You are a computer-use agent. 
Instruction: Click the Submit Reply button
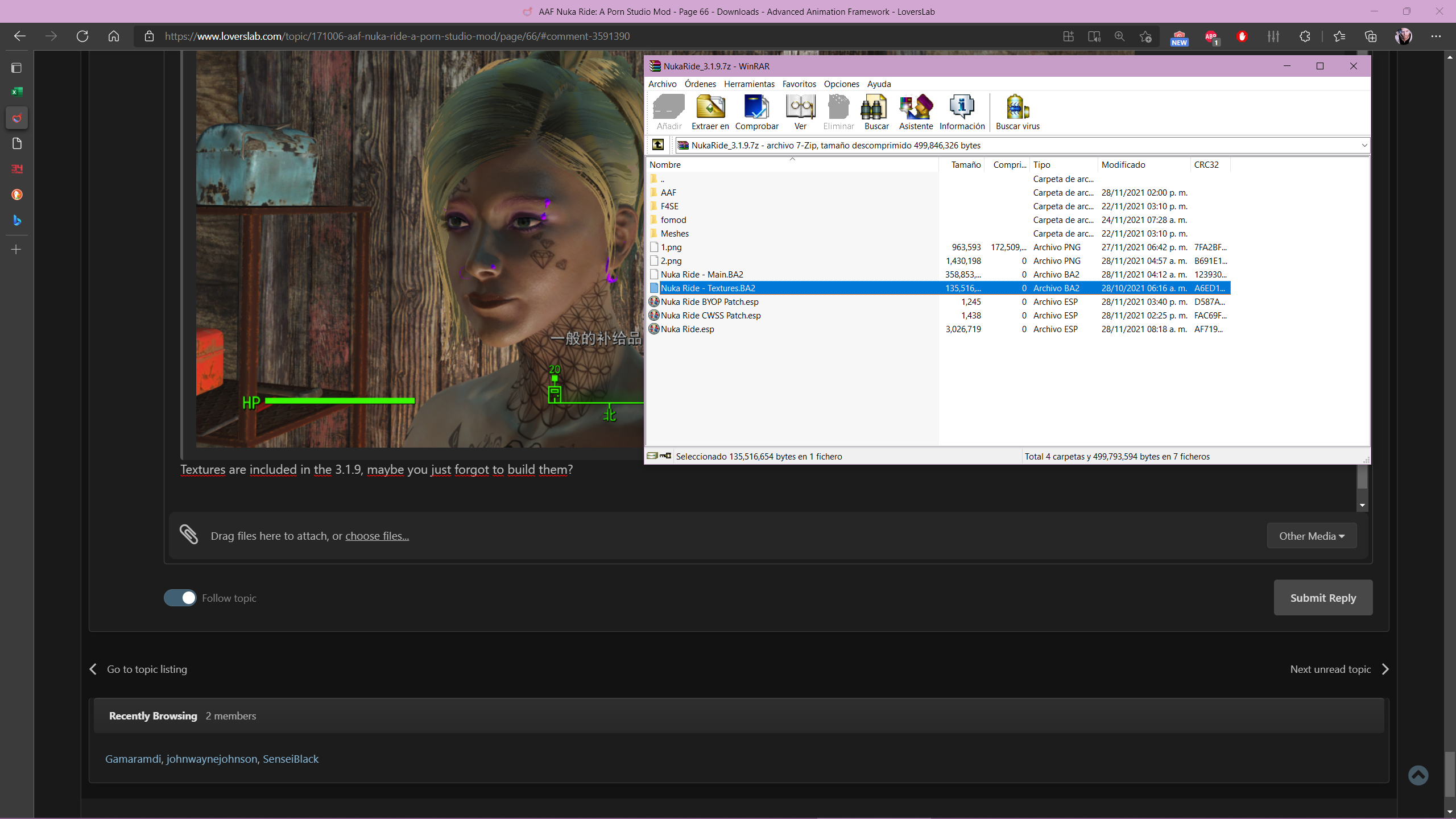[1323, 598]
